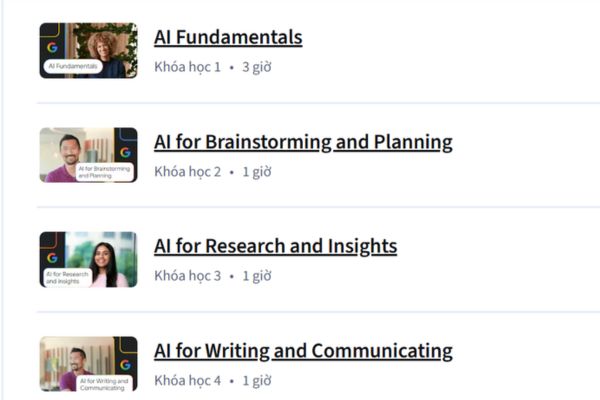Open AI for Writing and Communicating course
This screenshot has width=600, height=400.
coord(303,351)
